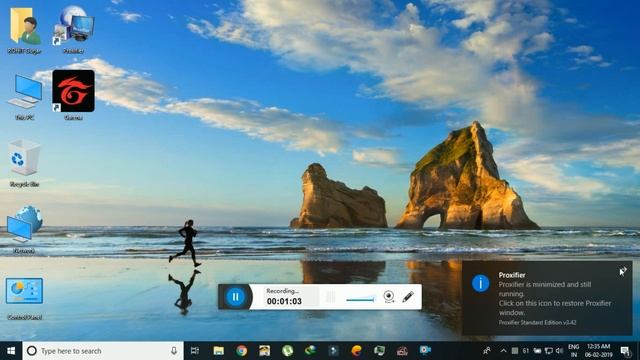Open the People icon in system tray

click(487, 351)
